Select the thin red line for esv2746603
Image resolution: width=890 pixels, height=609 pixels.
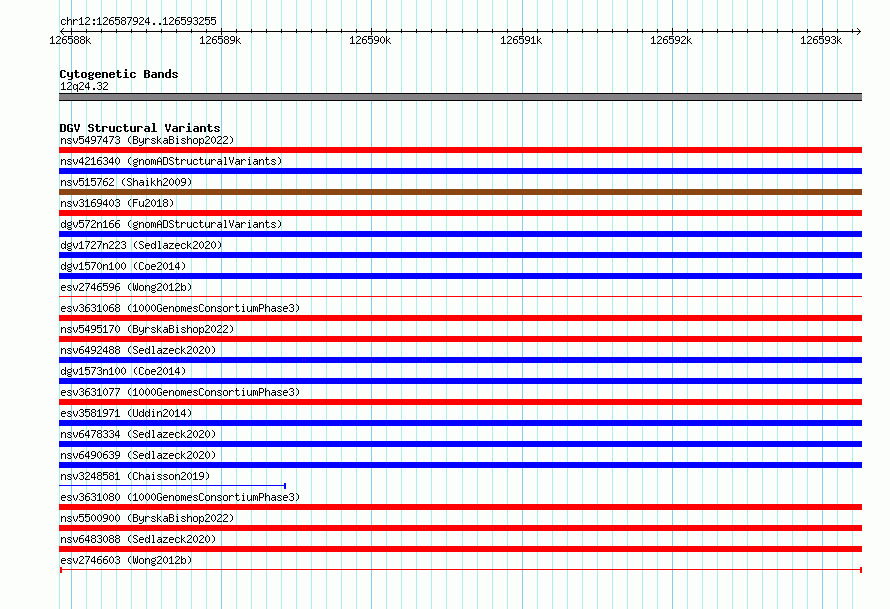click(460, 569)
